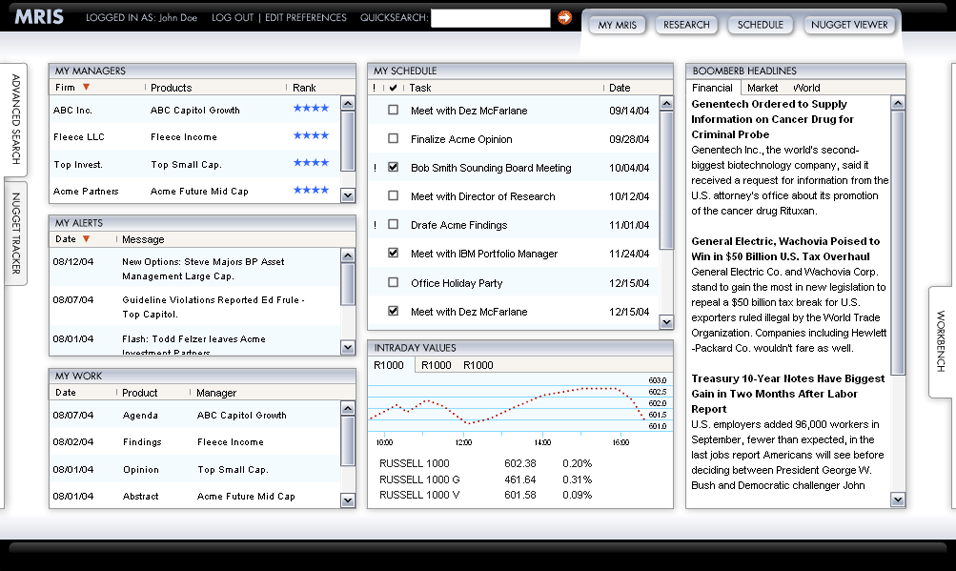Click the My Alerts Date sort arrow
The height and width of the screenshot is (571, 956).
pos(86,239)
